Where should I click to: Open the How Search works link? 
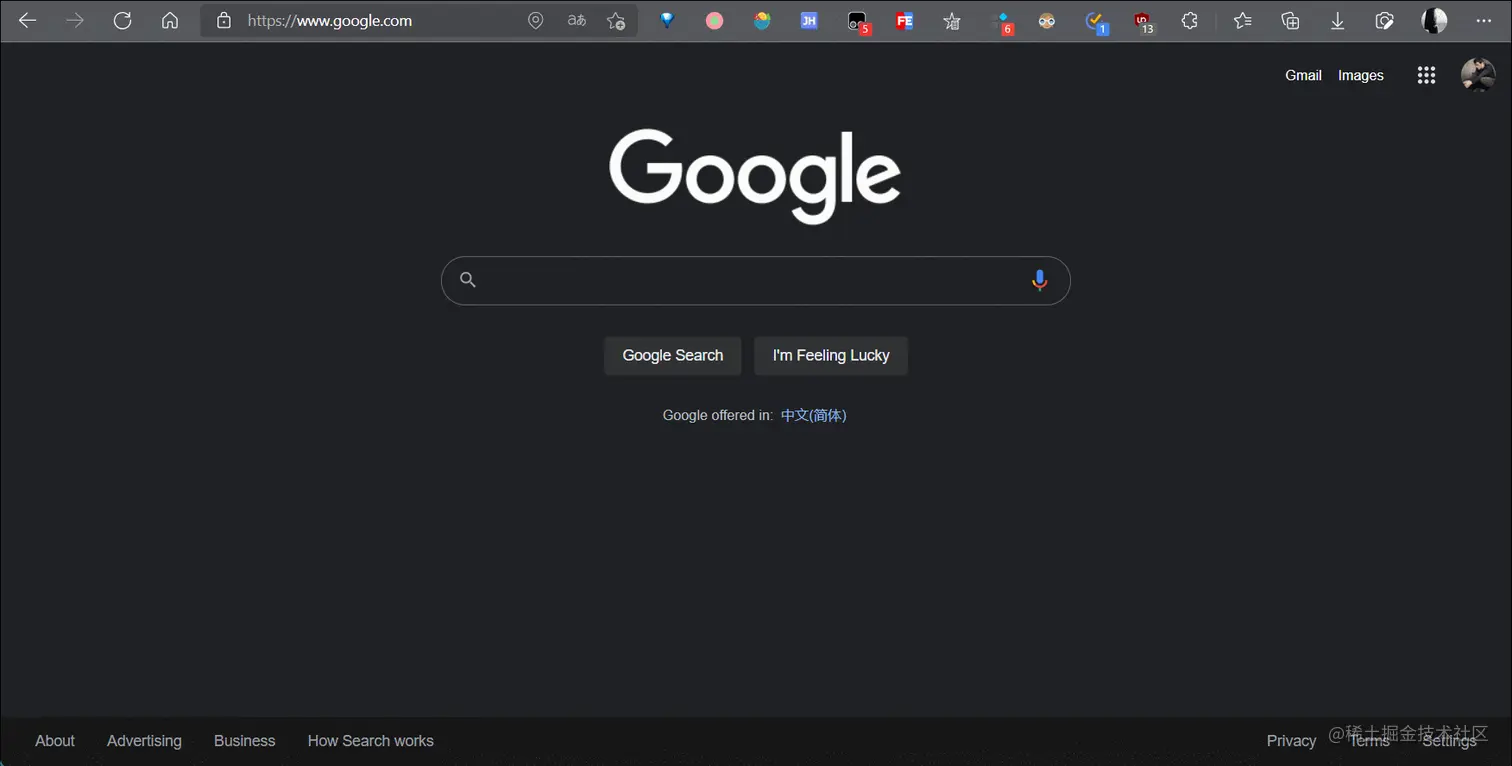[371, 741]
